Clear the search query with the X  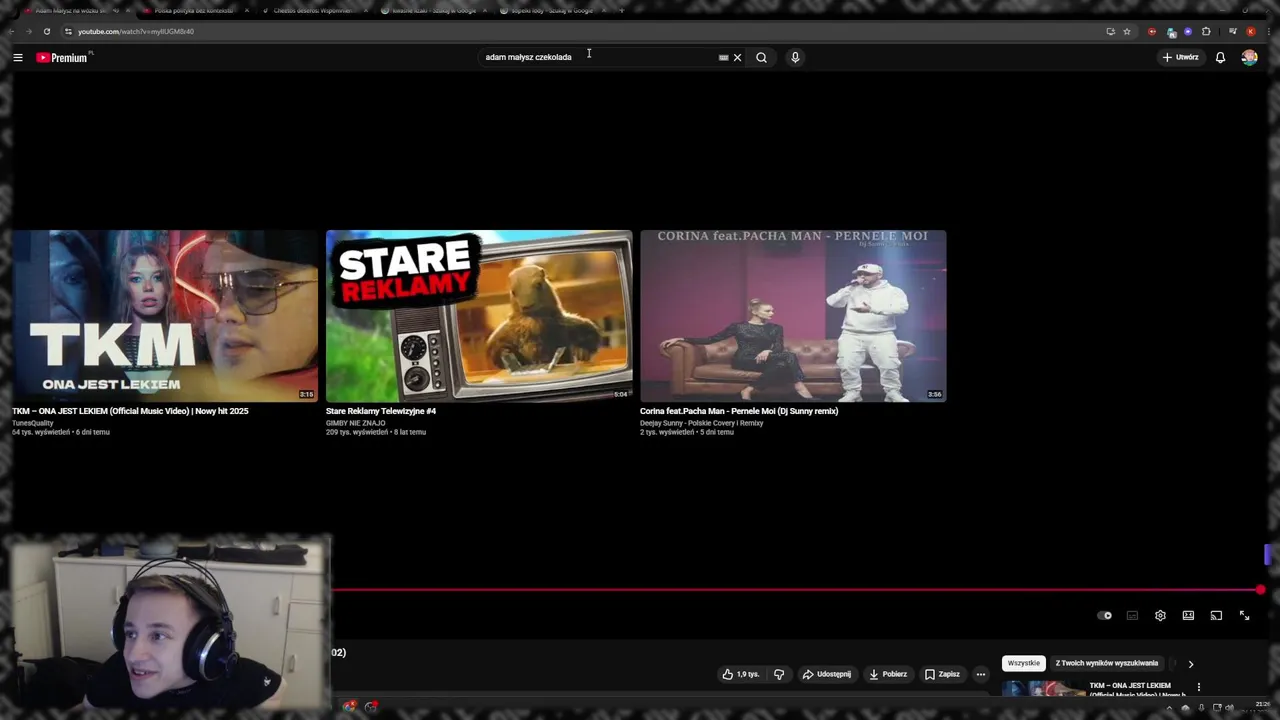coord(738,57)
